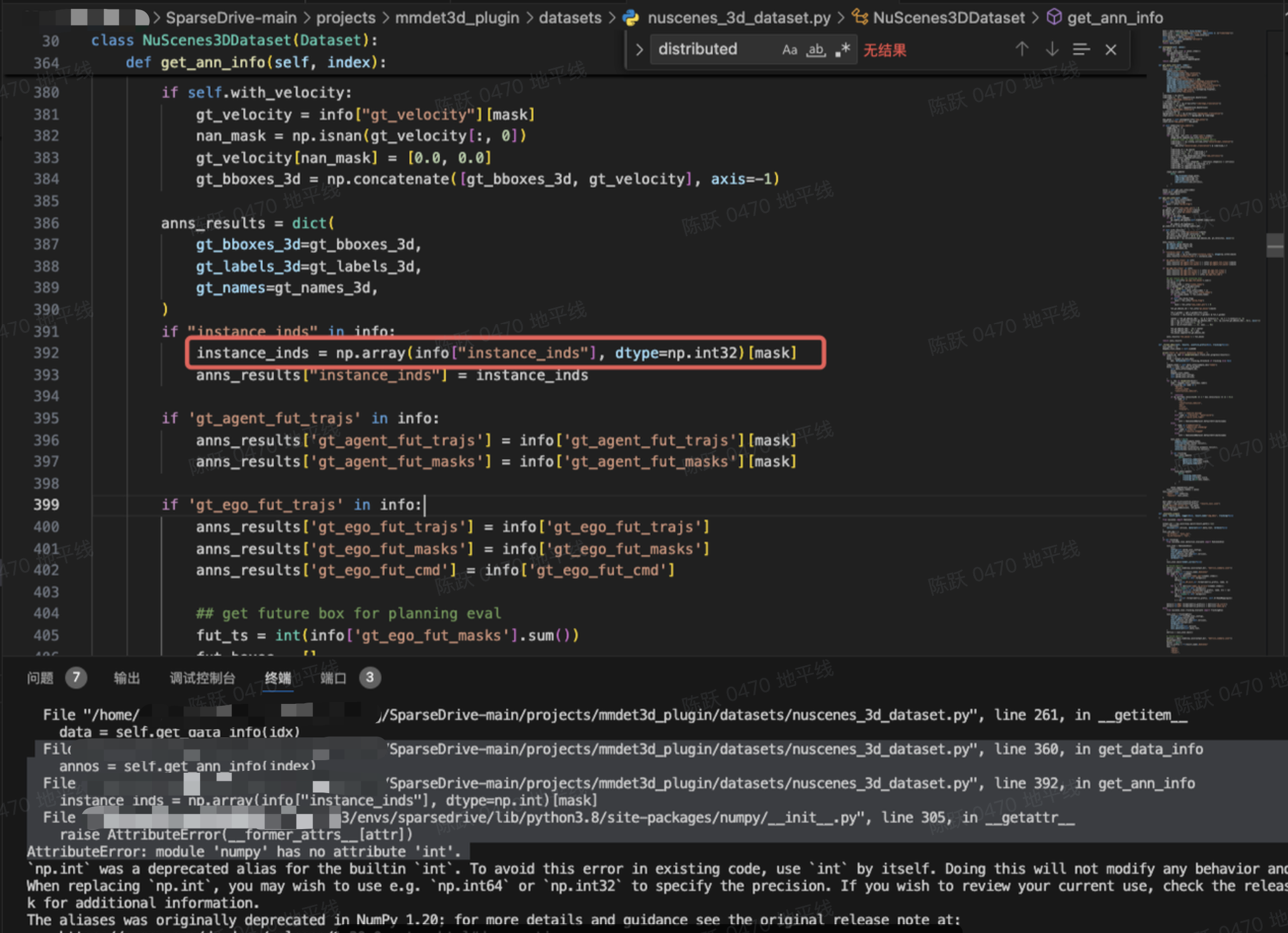Toggle Match Whole Word option
Screen dimensions: 1288x933
[816, 49]
